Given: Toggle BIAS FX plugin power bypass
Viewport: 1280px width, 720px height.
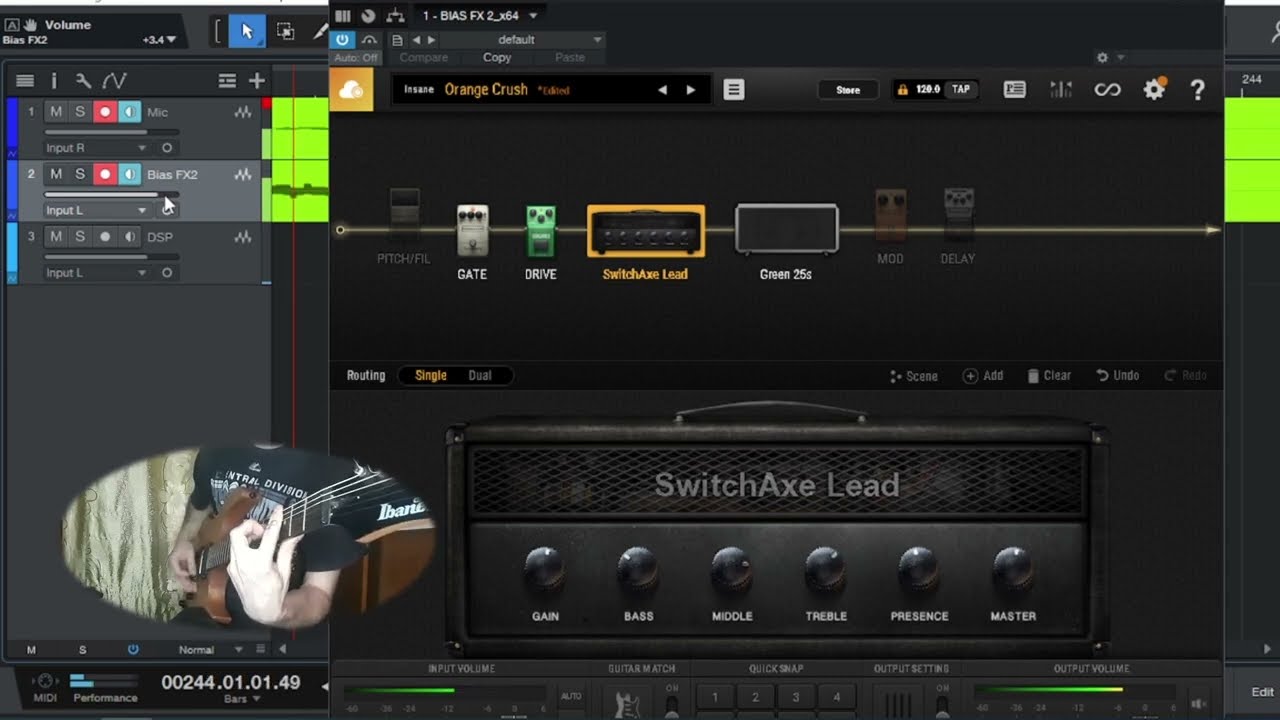Looking at the screenshot, I should point(343,40).
